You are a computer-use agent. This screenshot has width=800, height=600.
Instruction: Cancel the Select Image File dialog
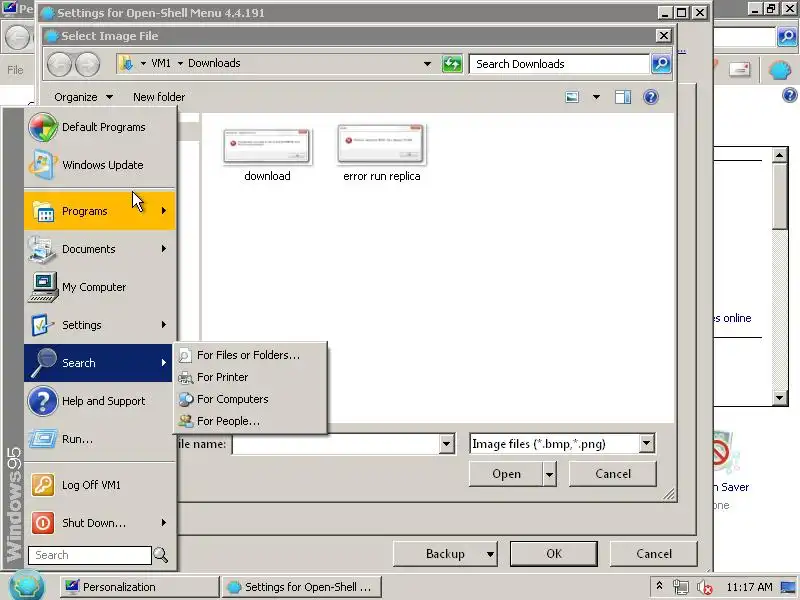tap(612, 474)
